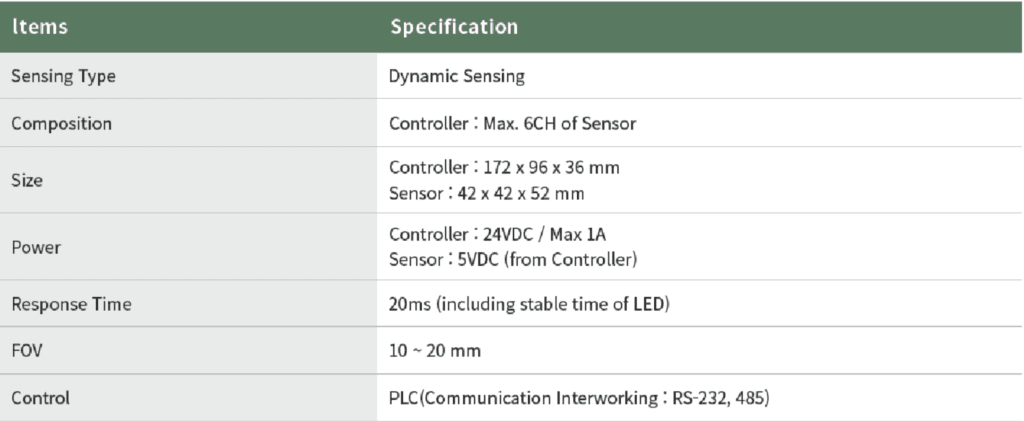Select the Control row label

coord(41,398)
